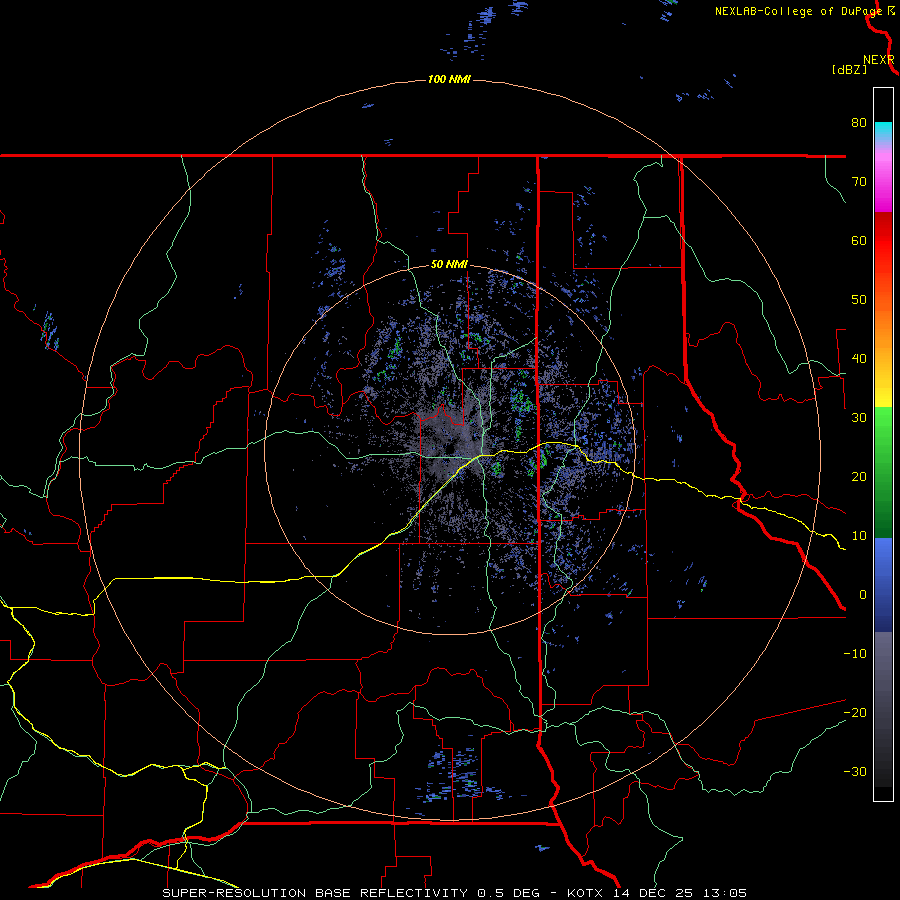This screenshot has width=900, height=900.
Task: Click the 80 value on dBZ scale
Action: tap(859, 123)
